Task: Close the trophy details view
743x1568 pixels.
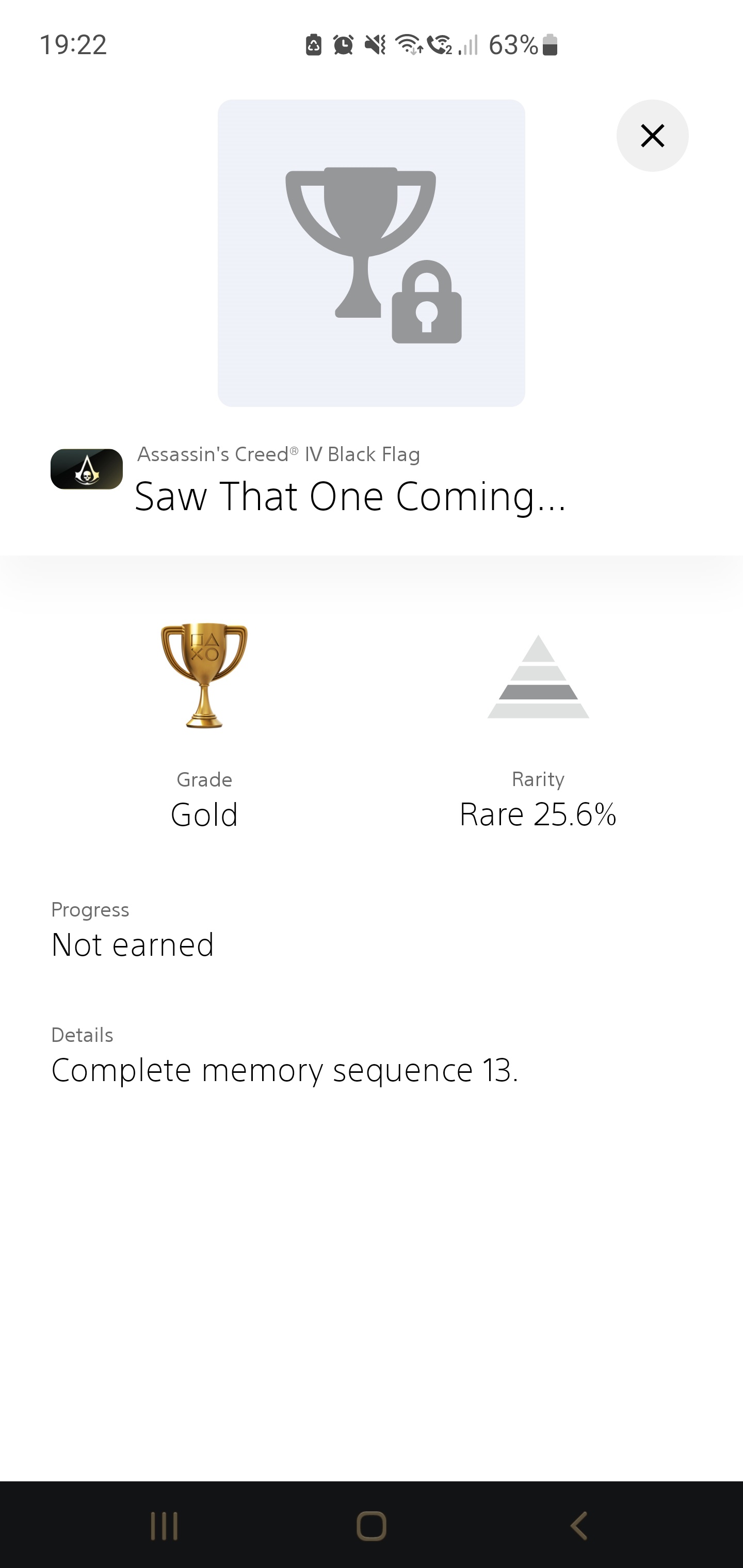Action: click(652, 136)
